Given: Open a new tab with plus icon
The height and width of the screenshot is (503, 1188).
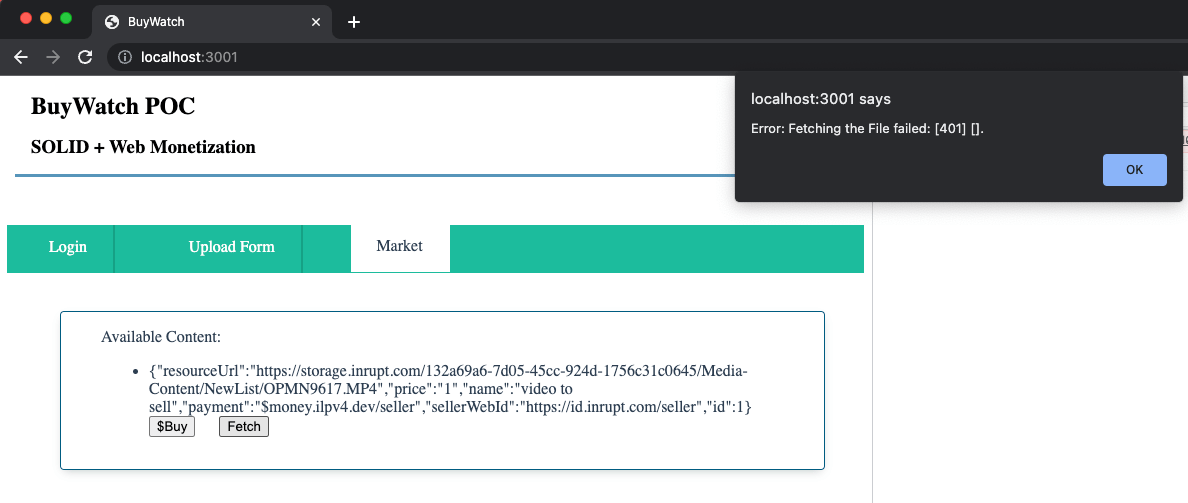Looking at the screenshot, I should tap(354, 22).
